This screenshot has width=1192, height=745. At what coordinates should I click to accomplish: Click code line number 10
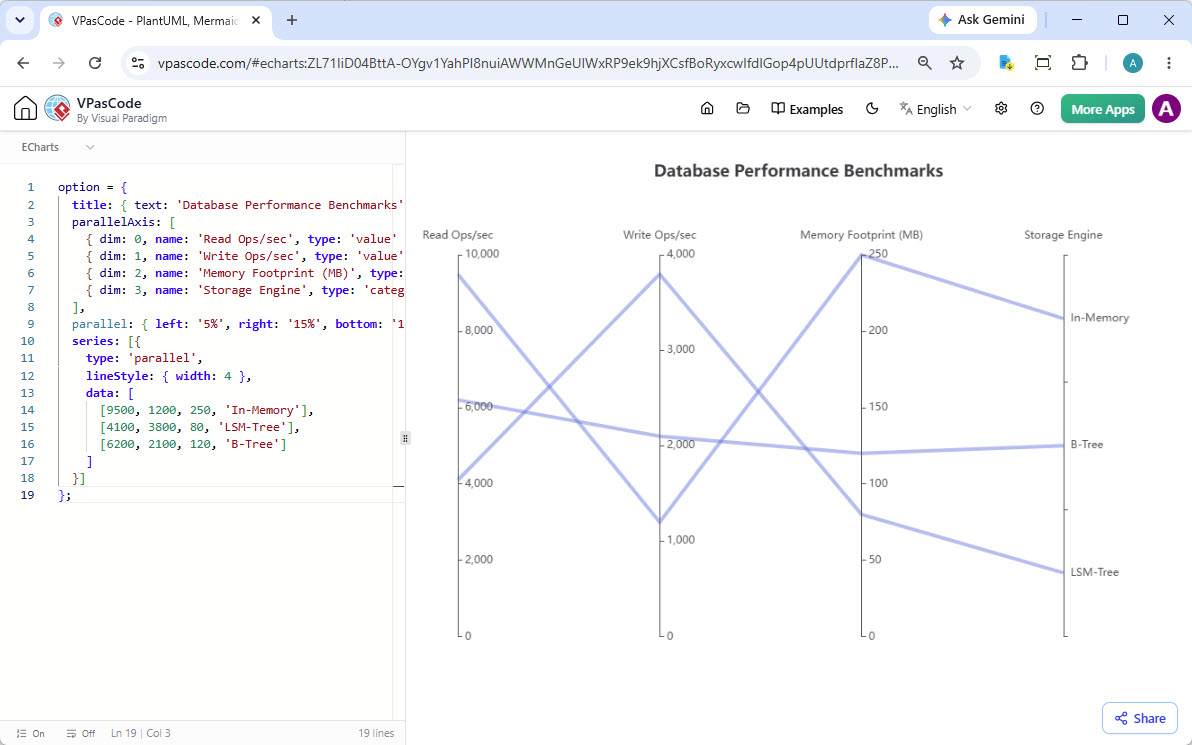point(27,341)
